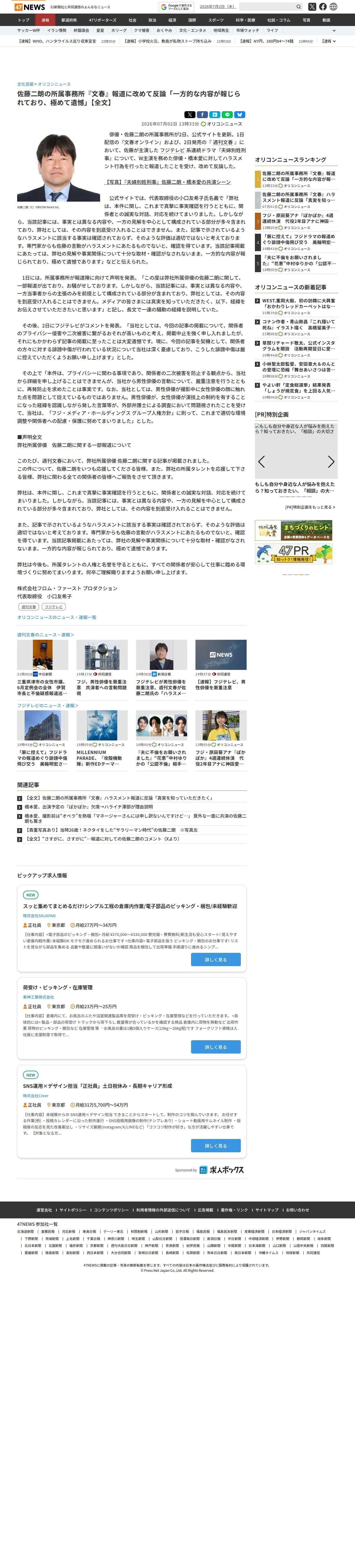The width and height of the screenshot is (355, 1568).
Task: Select the 市場ウォッチ topic tag
Action: click(x=248, y=30)
